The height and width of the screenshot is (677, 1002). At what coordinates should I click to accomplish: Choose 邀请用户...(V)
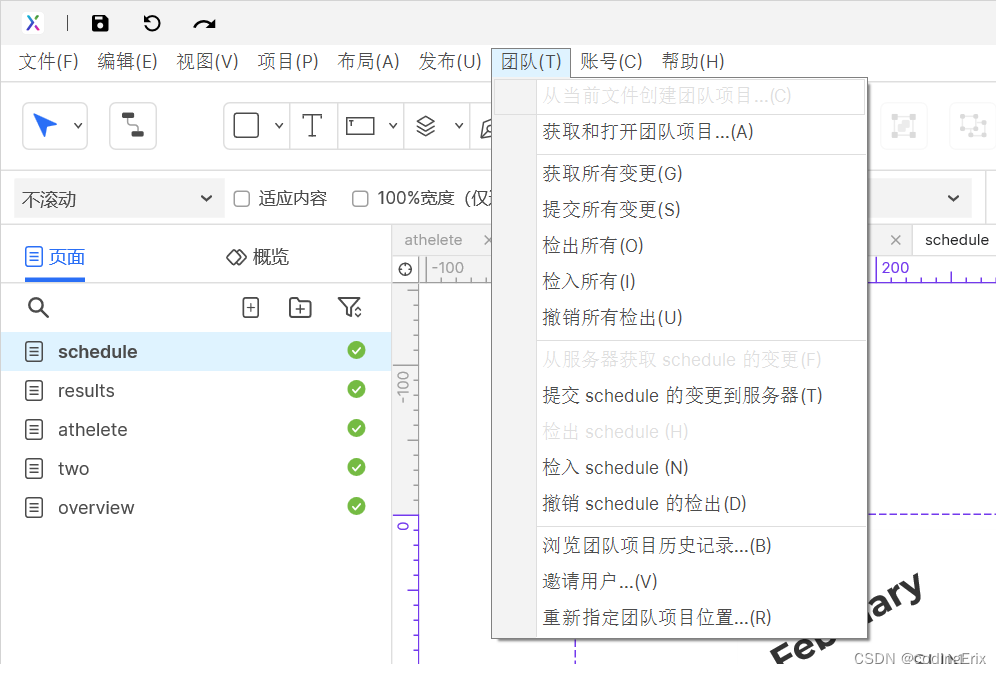(680, 582)
